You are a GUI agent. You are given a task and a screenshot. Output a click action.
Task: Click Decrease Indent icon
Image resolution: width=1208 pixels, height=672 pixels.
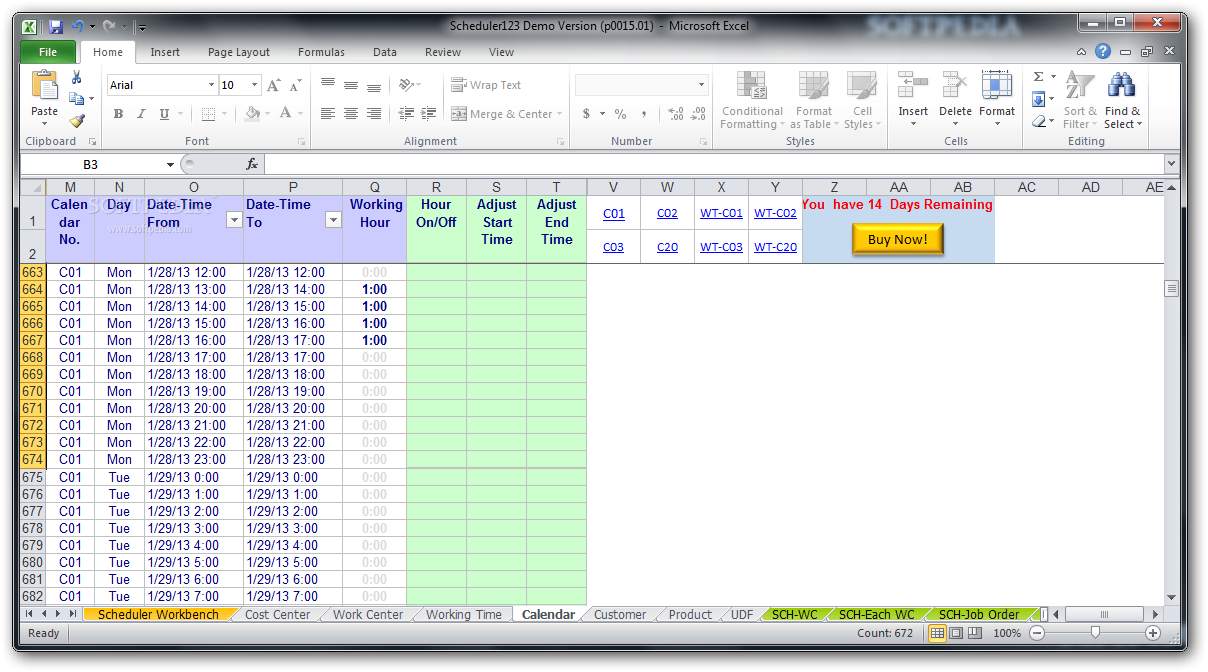pos(406,114)
